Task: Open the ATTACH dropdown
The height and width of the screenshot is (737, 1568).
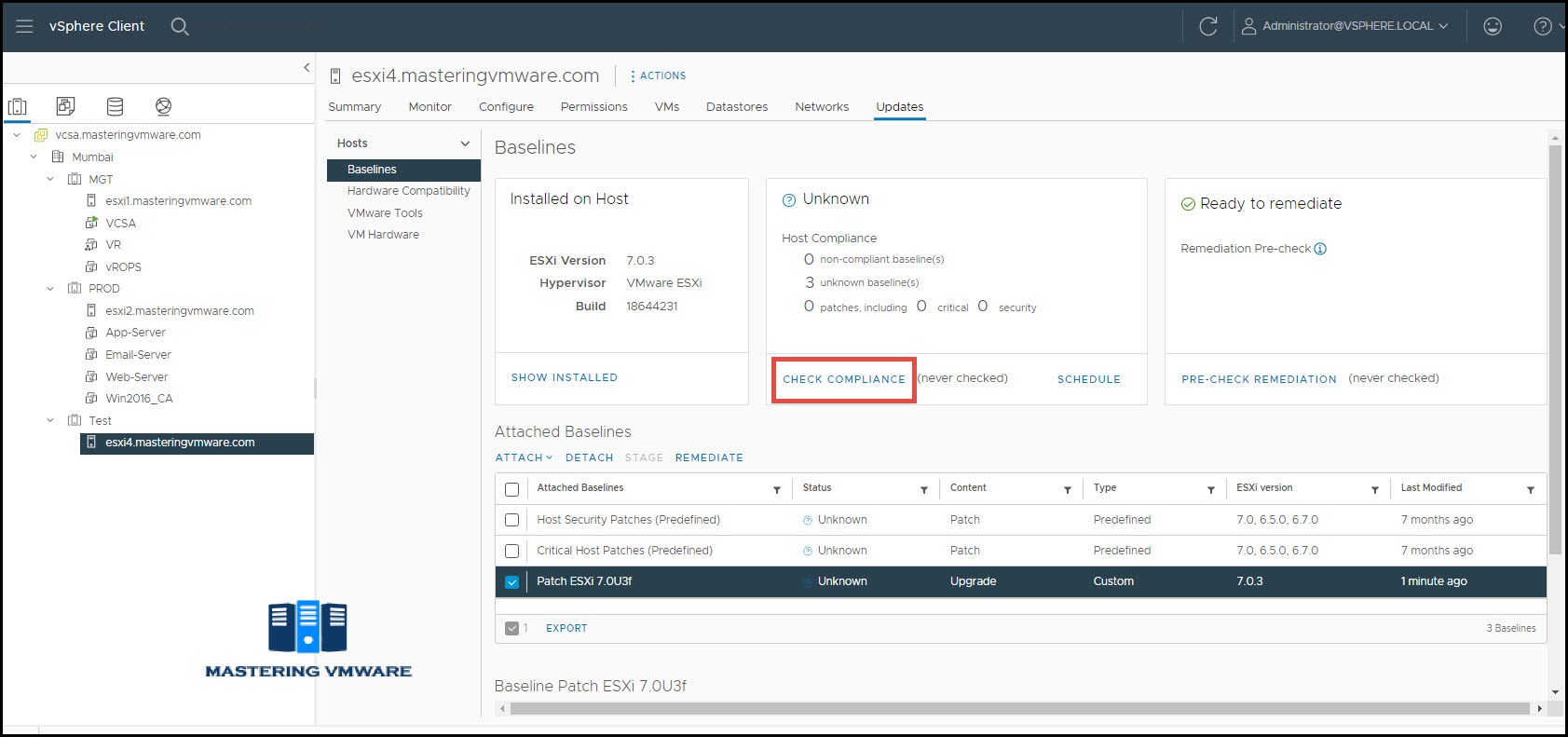Action: [x=524, y=457]
